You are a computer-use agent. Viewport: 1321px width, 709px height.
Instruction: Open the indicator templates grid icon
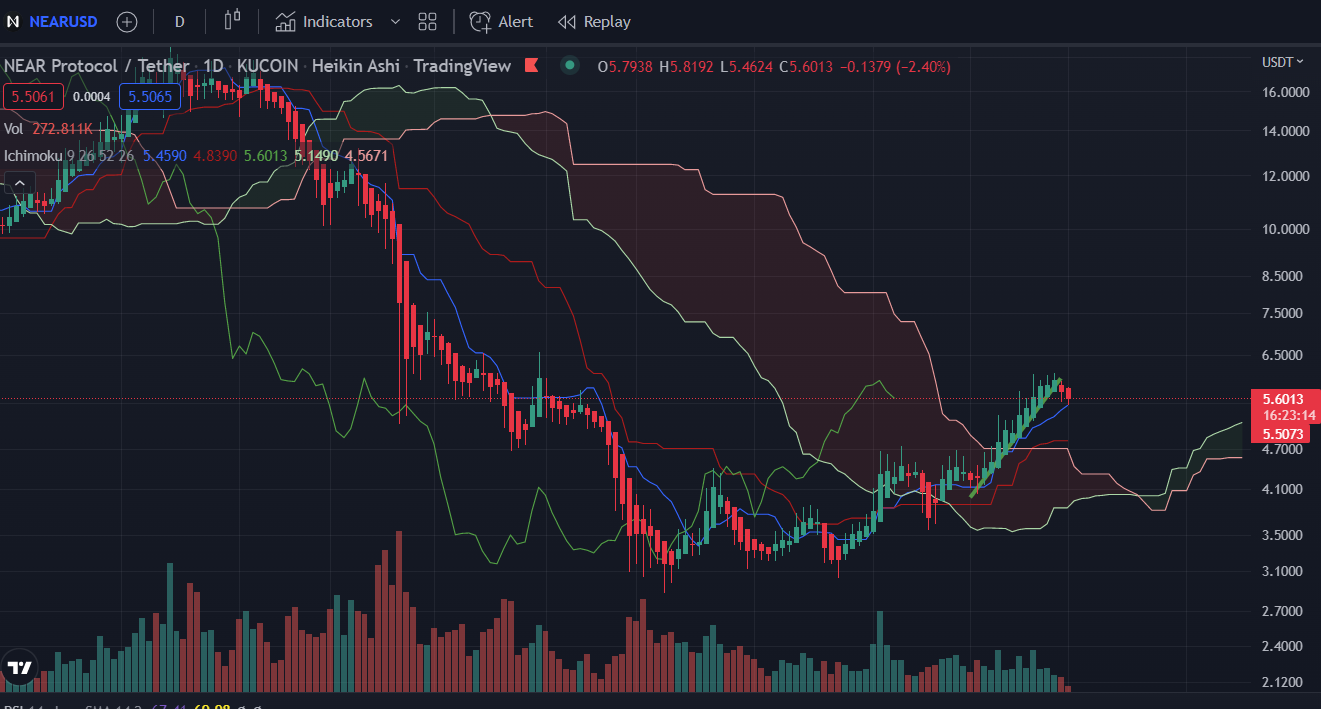(x=428, y=21)
